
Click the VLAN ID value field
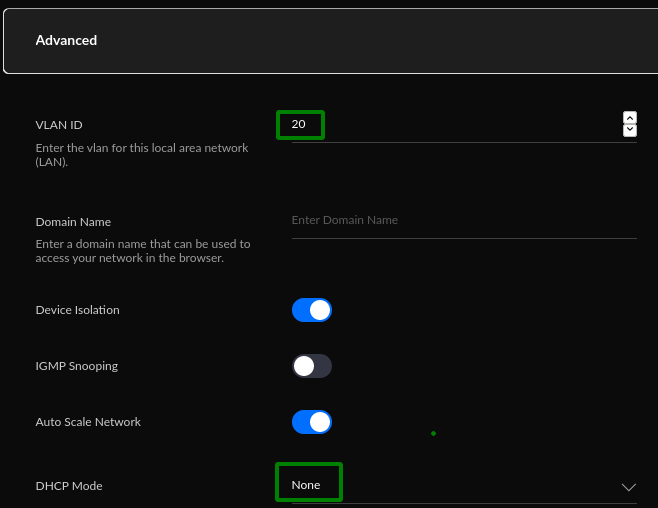pos(300,125)
